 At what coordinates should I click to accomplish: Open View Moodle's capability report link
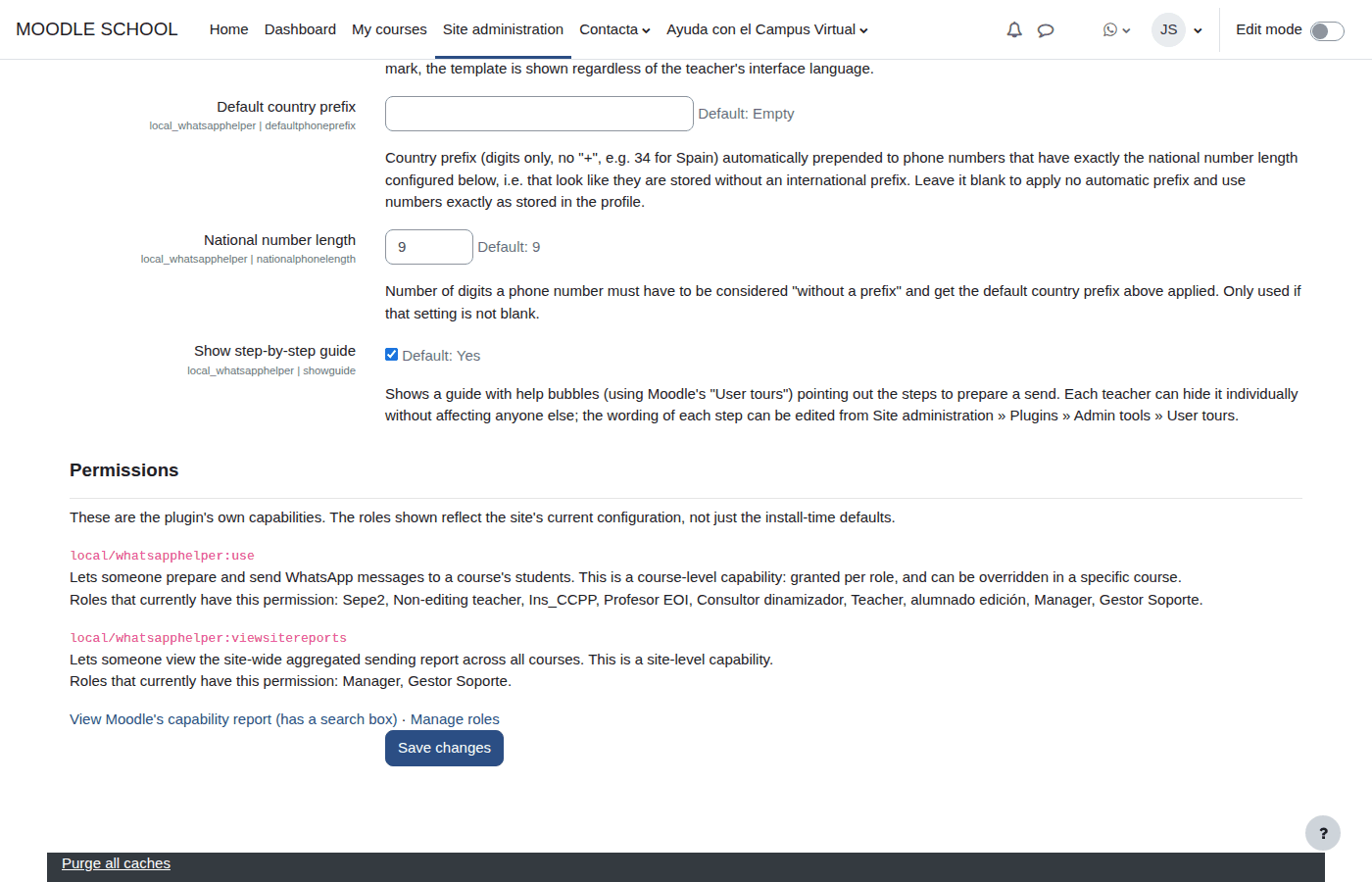pos(233,719)
